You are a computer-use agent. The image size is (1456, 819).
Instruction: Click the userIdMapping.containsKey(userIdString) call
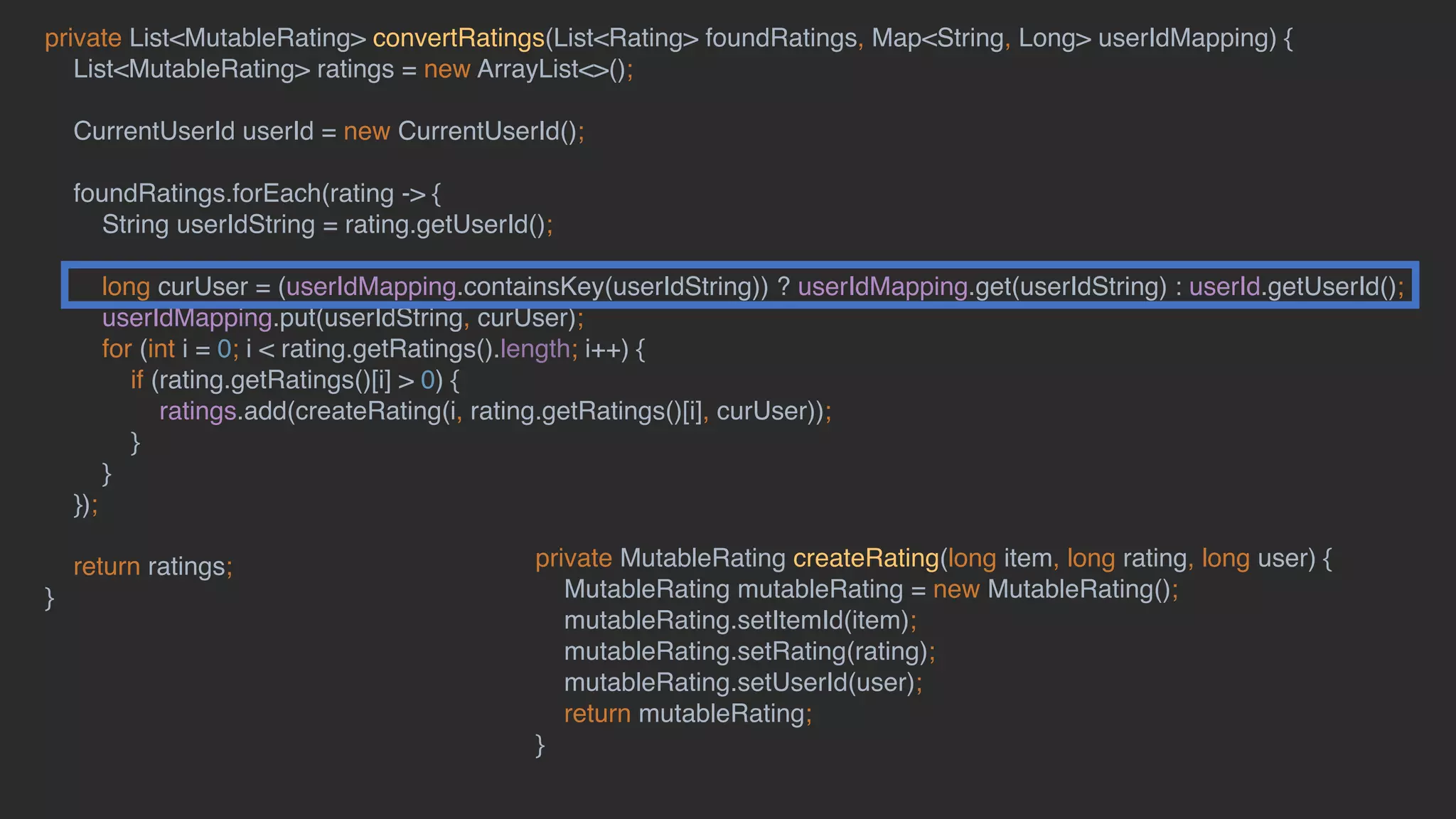(523, 287)
